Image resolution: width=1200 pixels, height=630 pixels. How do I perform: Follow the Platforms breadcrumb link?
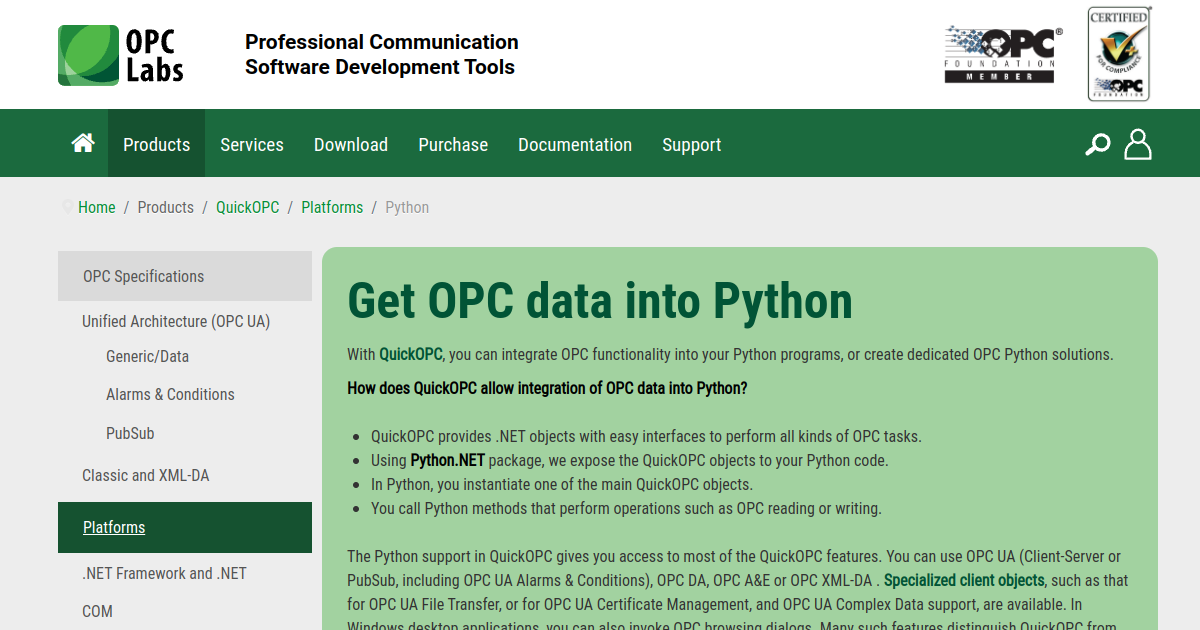[332, 207]
